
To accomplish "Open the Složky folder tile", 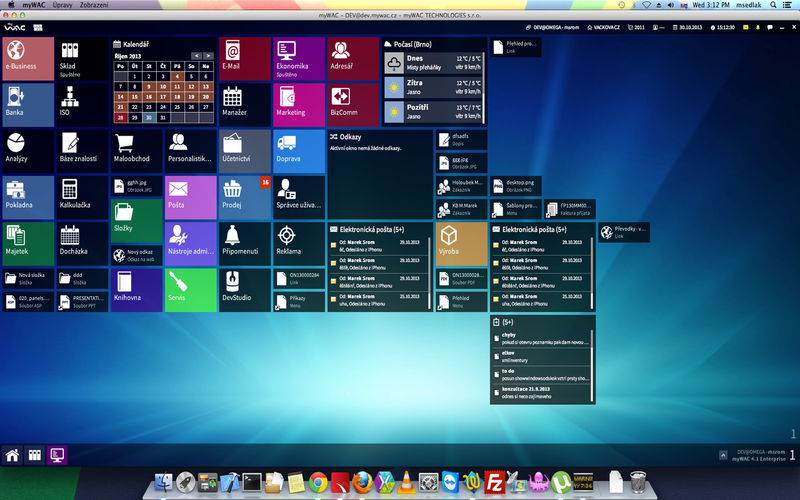I will tap(137, 221).
